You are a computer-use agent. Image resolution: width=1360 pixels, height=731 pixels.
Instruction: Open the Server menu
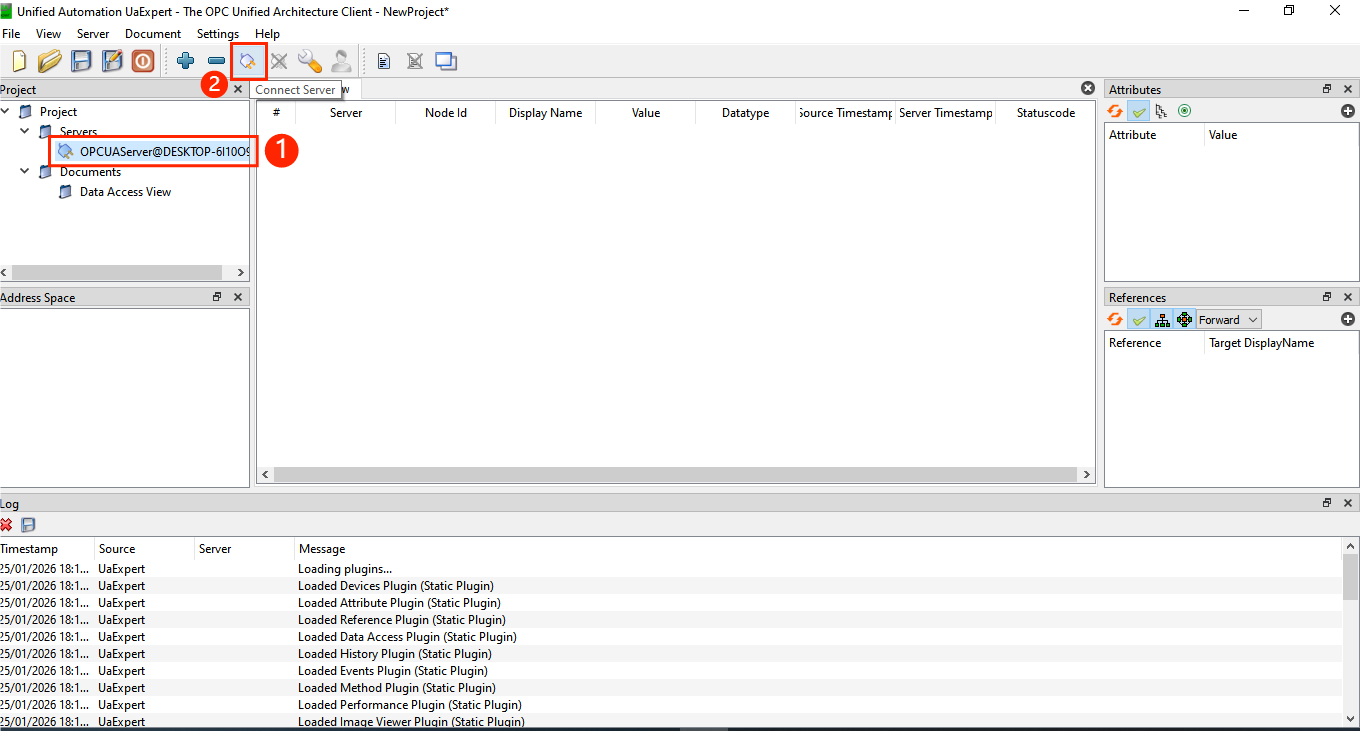(x=93, y=34)
